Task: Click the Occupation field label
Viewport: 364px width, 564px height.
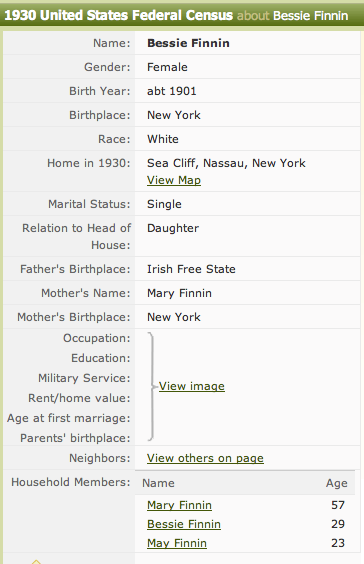Action: [97, 338]
